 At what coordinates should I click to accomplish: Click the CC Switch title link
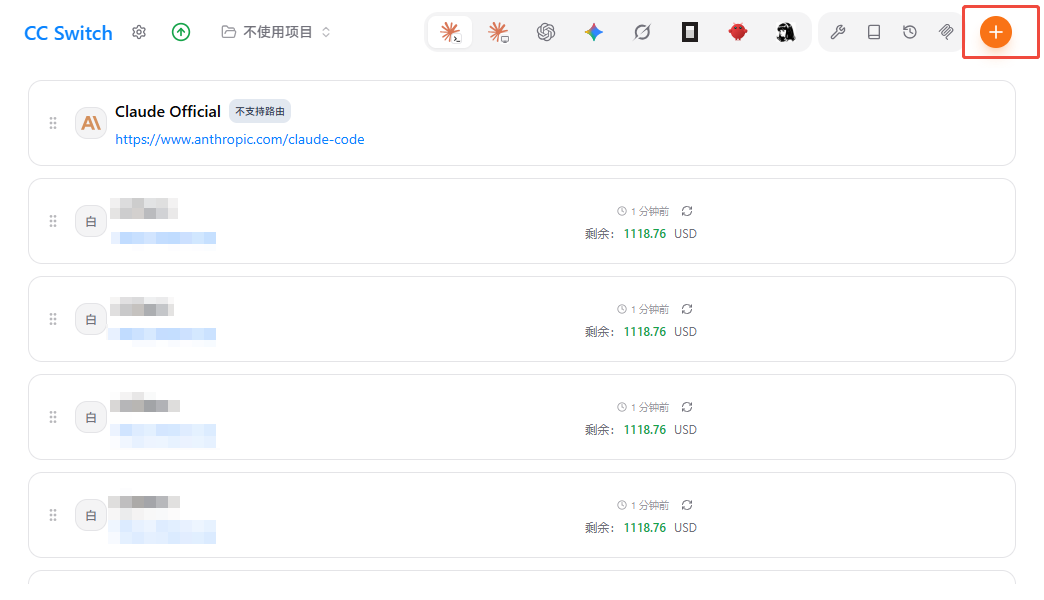68,33
